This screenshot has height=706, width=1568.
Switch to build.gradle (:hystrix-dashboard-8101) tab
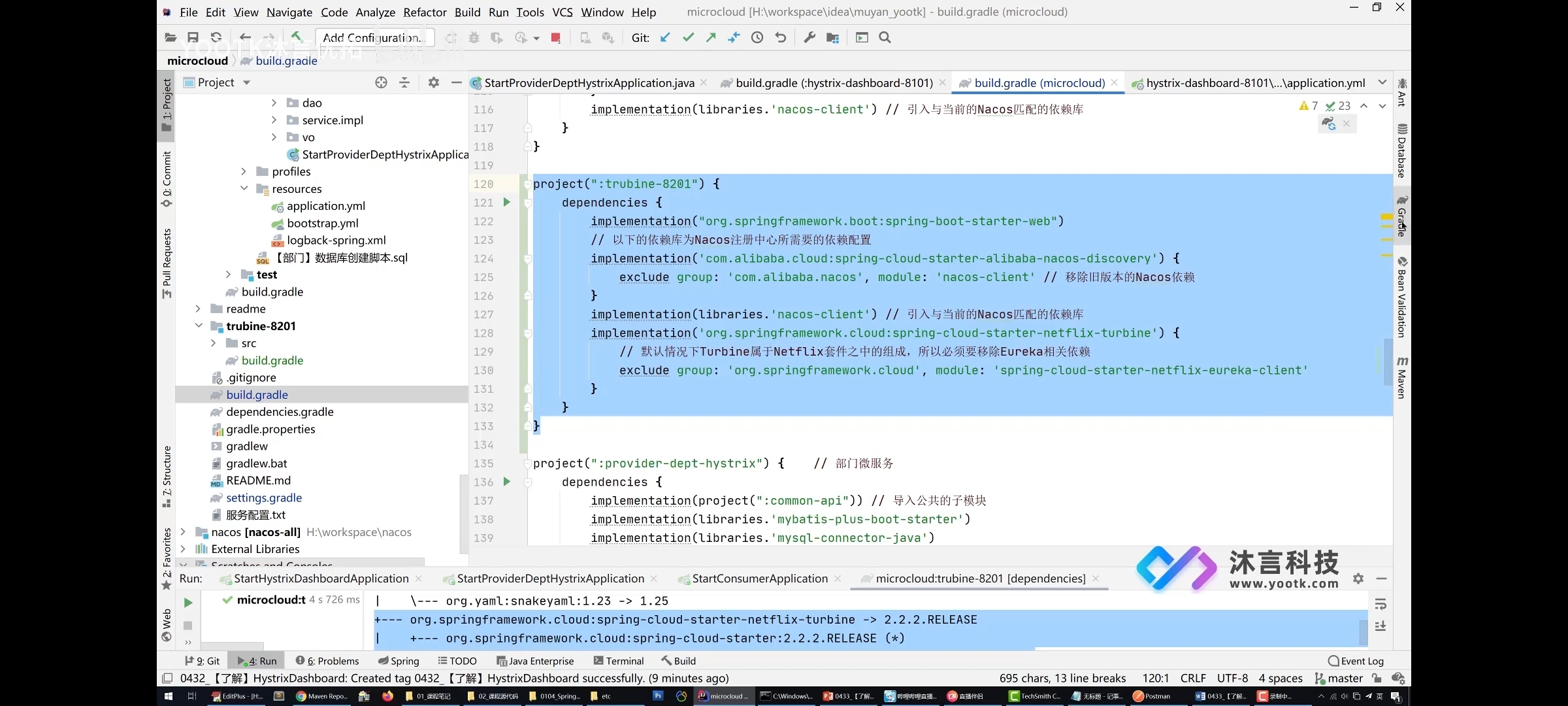point(834,83)
